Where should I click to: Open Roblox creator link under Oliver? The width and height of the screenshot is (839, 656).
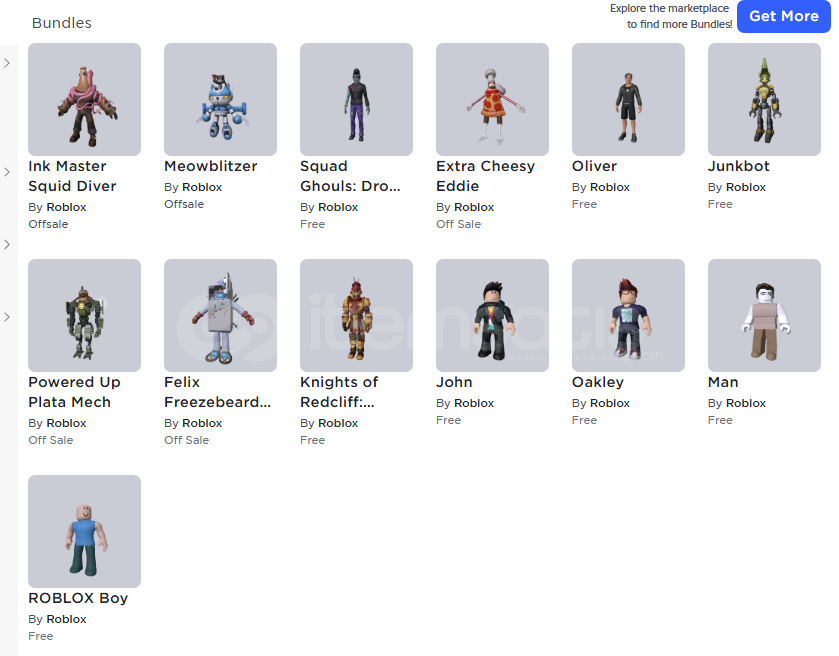pos(609,187)
